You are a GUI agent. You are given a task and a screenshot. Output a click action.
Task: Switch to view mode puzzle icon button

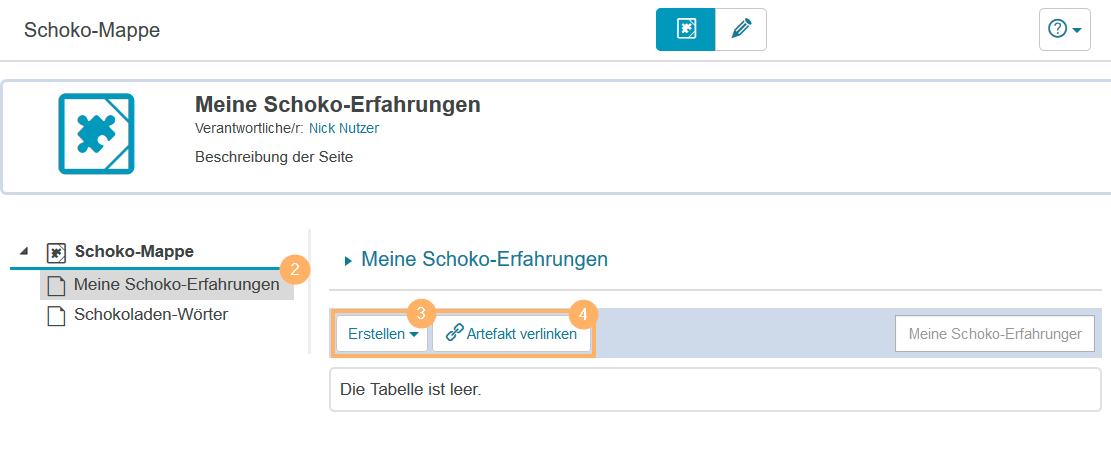[x=685, y=29]
